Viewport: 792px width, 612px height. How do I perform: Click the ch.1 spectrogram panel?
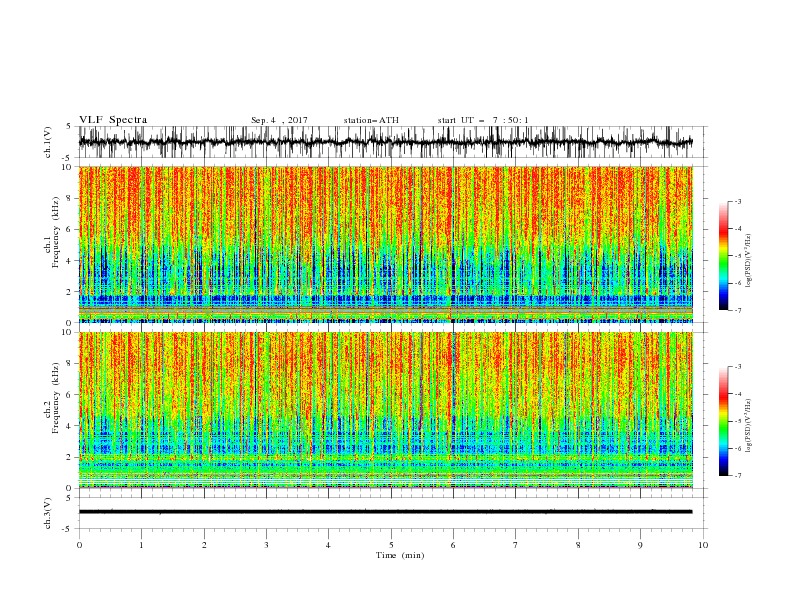(386, 244)
